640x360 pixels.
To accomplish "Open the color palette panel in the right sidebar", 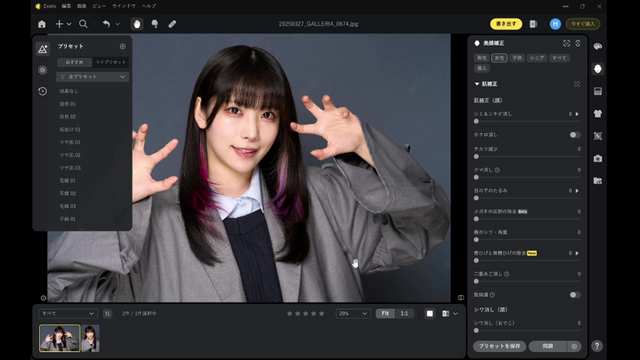I will [x=598, y=46].
